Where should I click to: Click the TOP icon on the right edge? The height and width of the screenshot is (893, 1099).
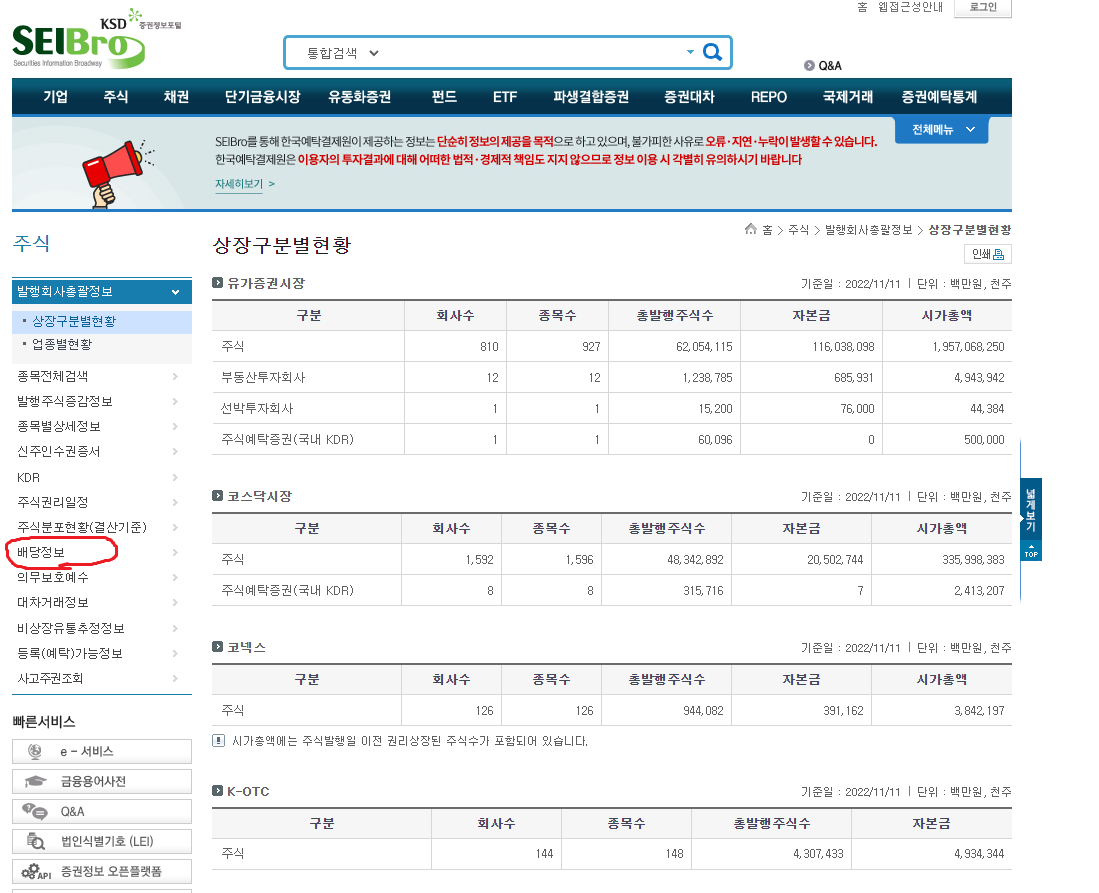(1030, 550)
